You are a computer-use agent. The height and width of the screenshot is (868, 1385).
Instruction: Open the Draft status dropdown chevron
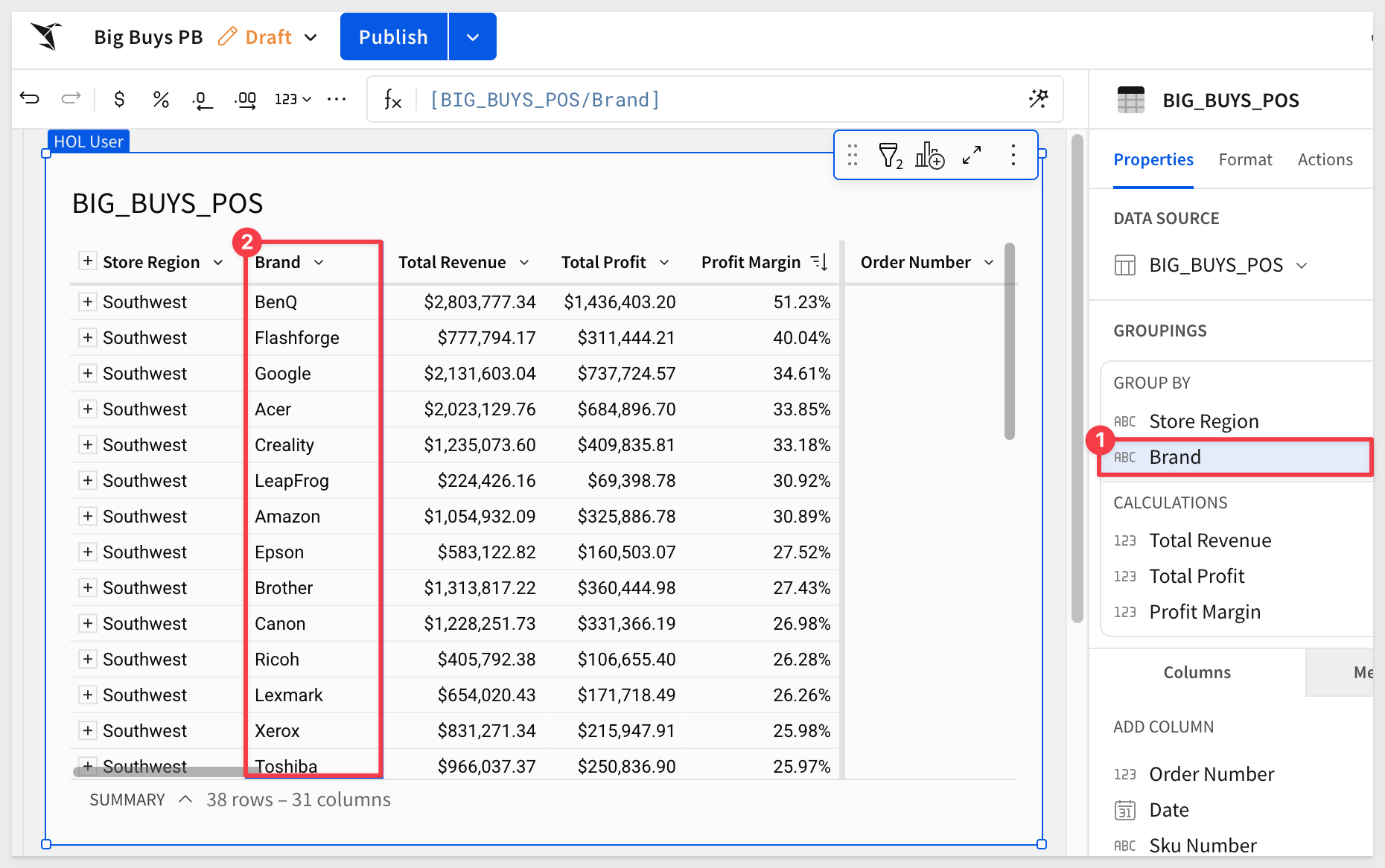311,37
